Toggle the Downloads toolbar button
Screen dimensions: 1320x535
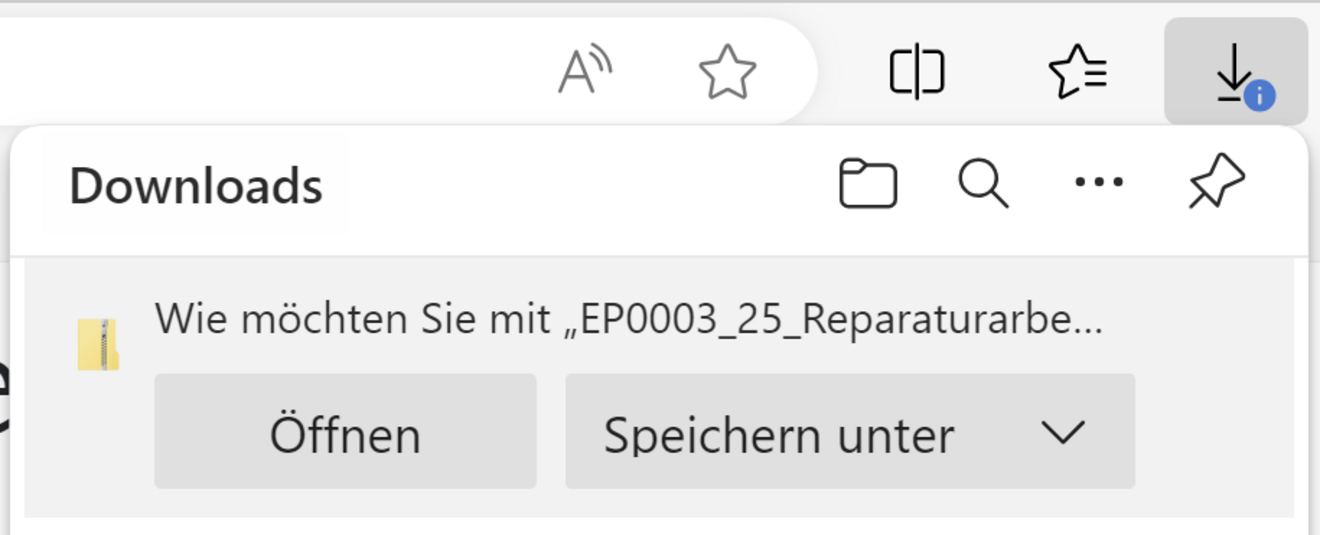[1233, 71]
